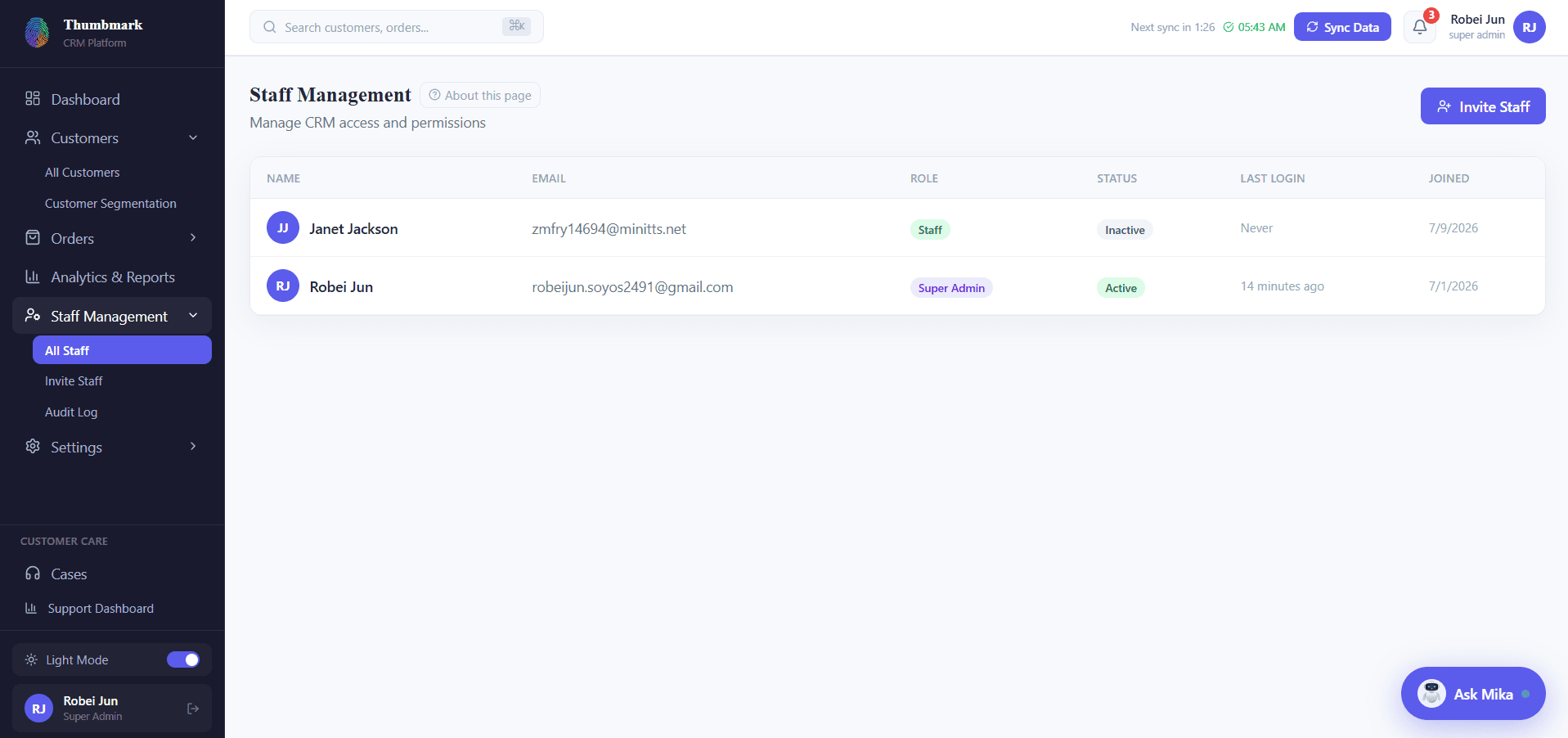The height and width of the screenshot is (738, 1568).
Task: Click the Settings gear icon
Action: (x=33, y=447)
